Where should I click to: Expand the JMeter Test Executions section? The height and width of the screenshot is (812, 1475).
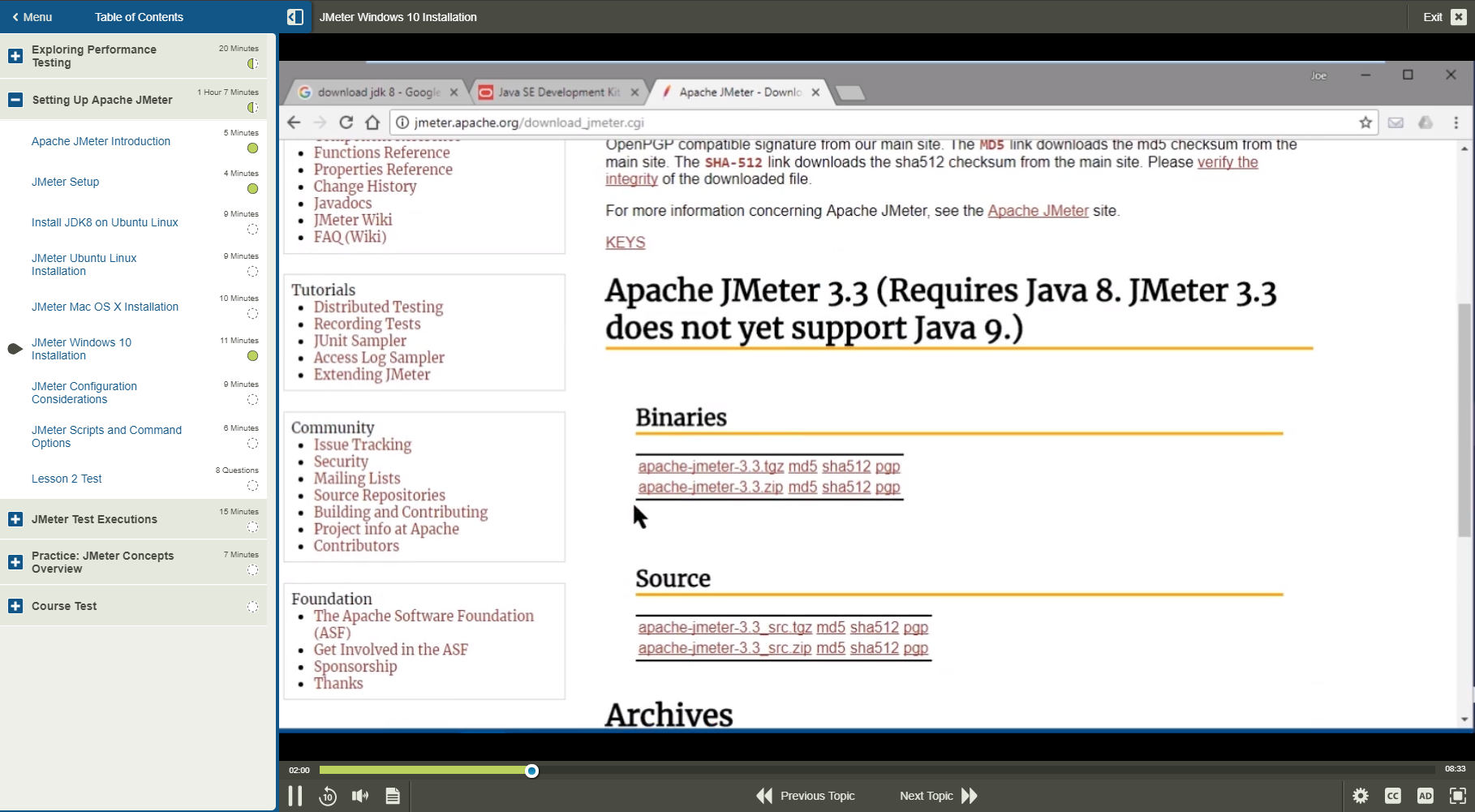pyautogui.click(x=15, y=519)
